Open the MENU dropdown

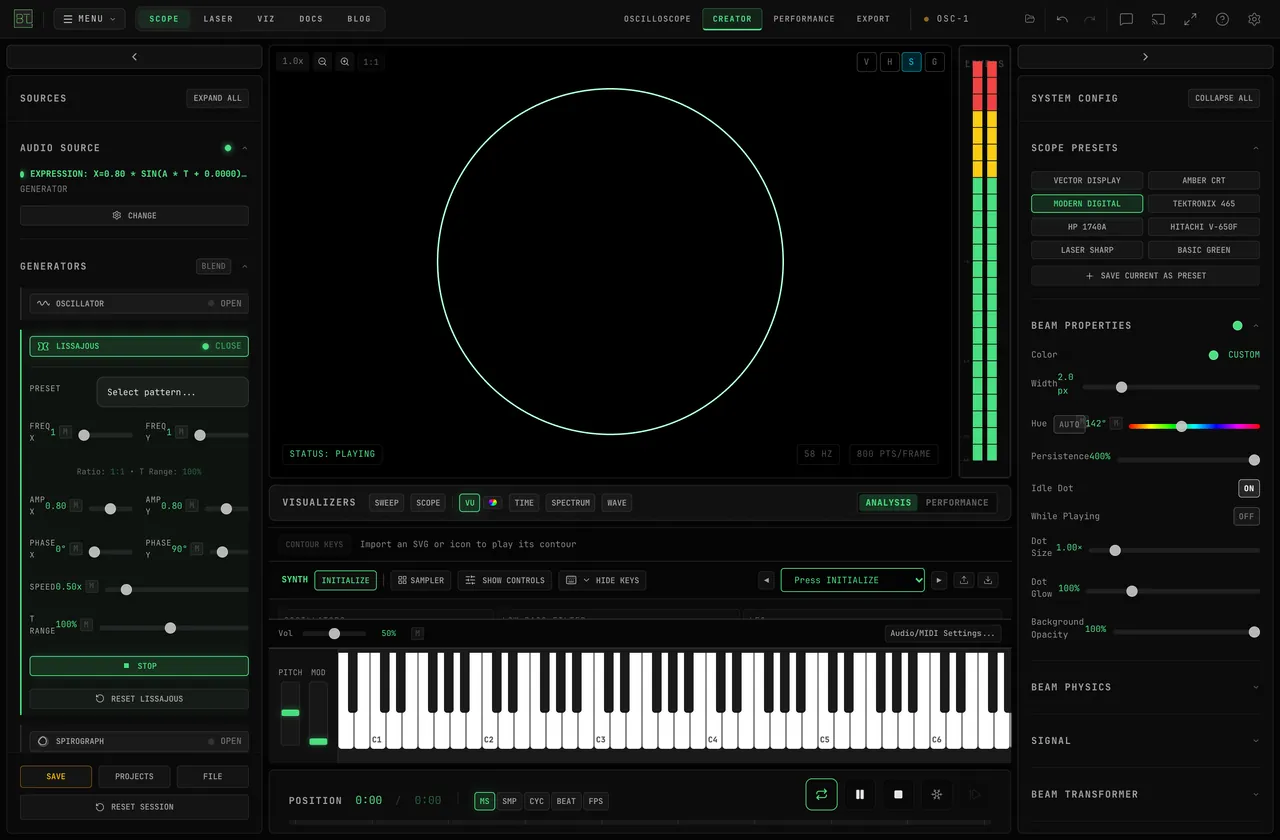[89, 19]
